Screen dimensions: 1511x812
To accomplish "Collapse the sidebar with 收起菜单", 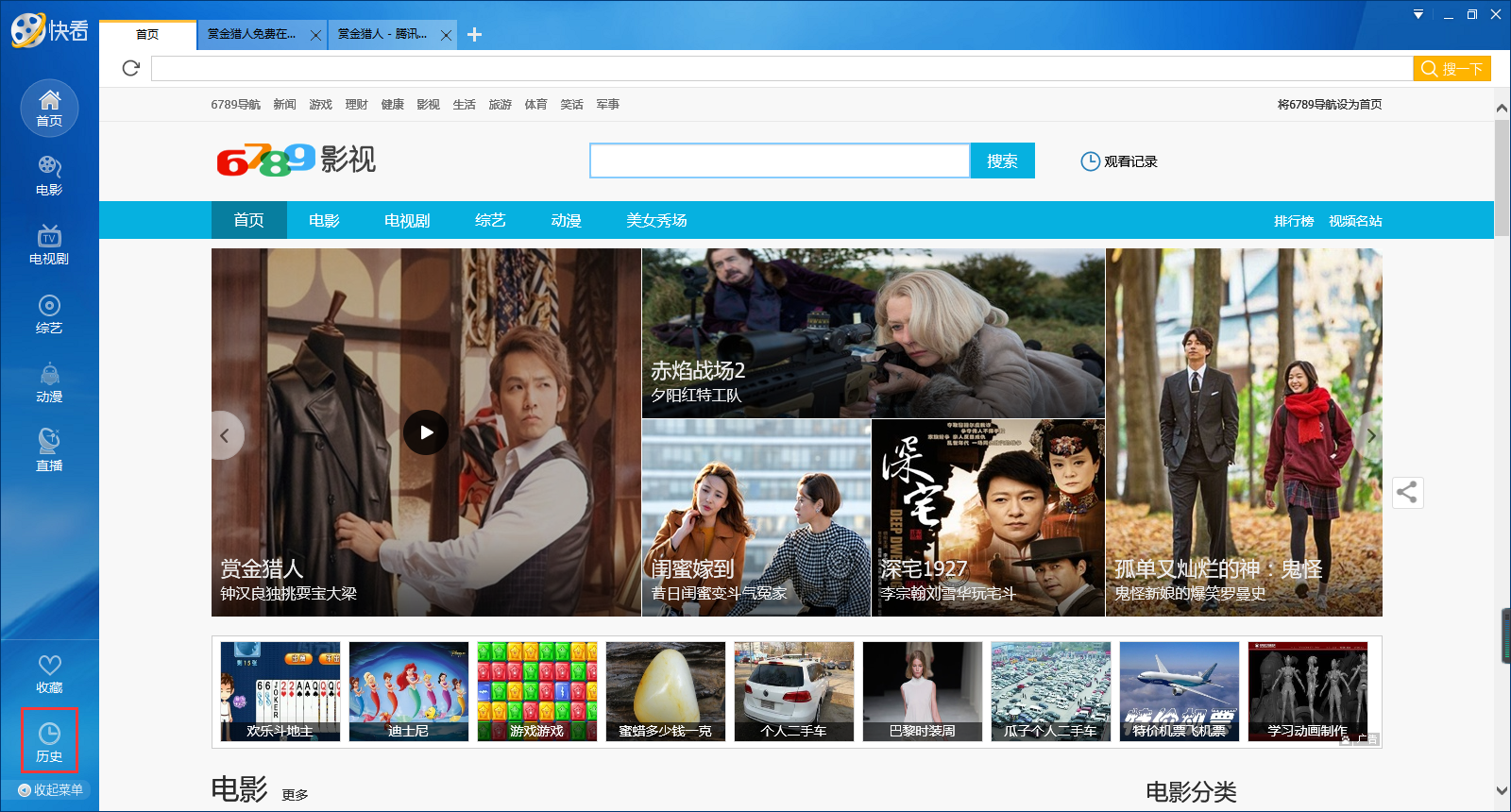I will (x=50, y=789).
